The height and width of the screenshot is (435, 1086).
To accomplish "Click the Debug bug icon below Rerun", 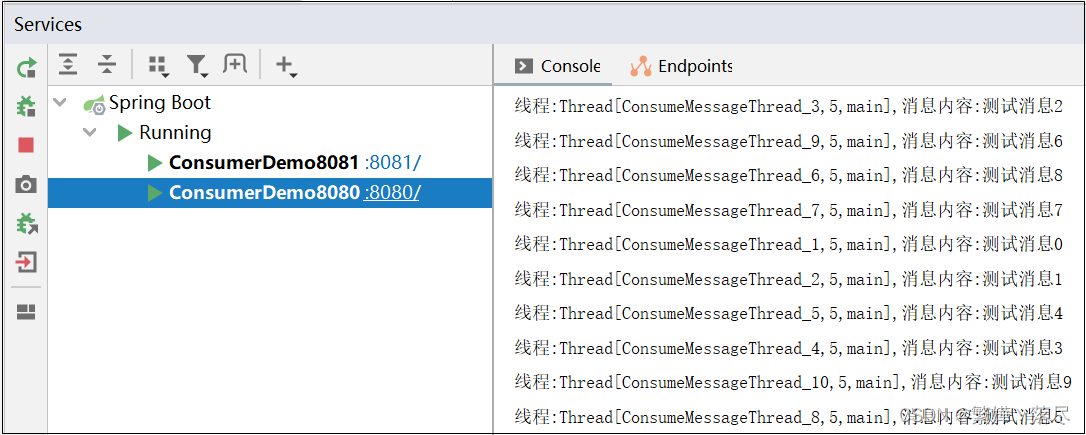I will 26,106.
